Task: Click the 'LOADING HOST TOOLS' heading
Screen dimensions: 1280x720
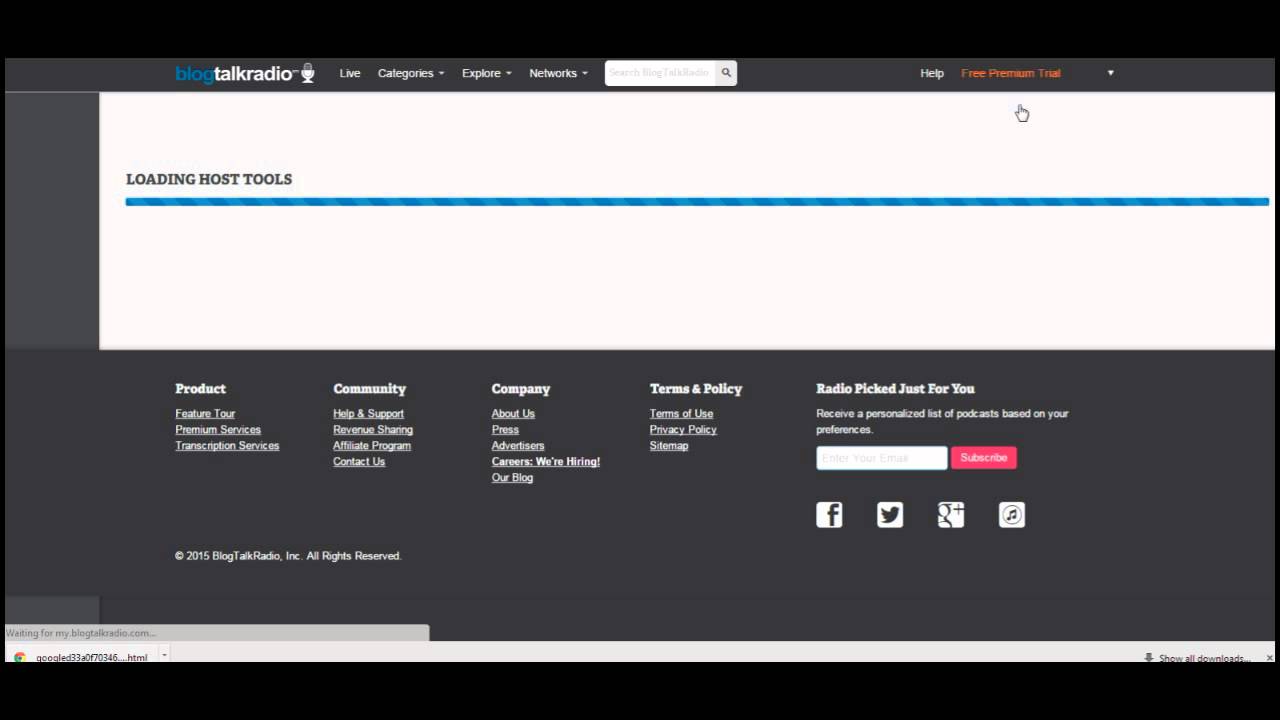Action: tap(209, 179)
